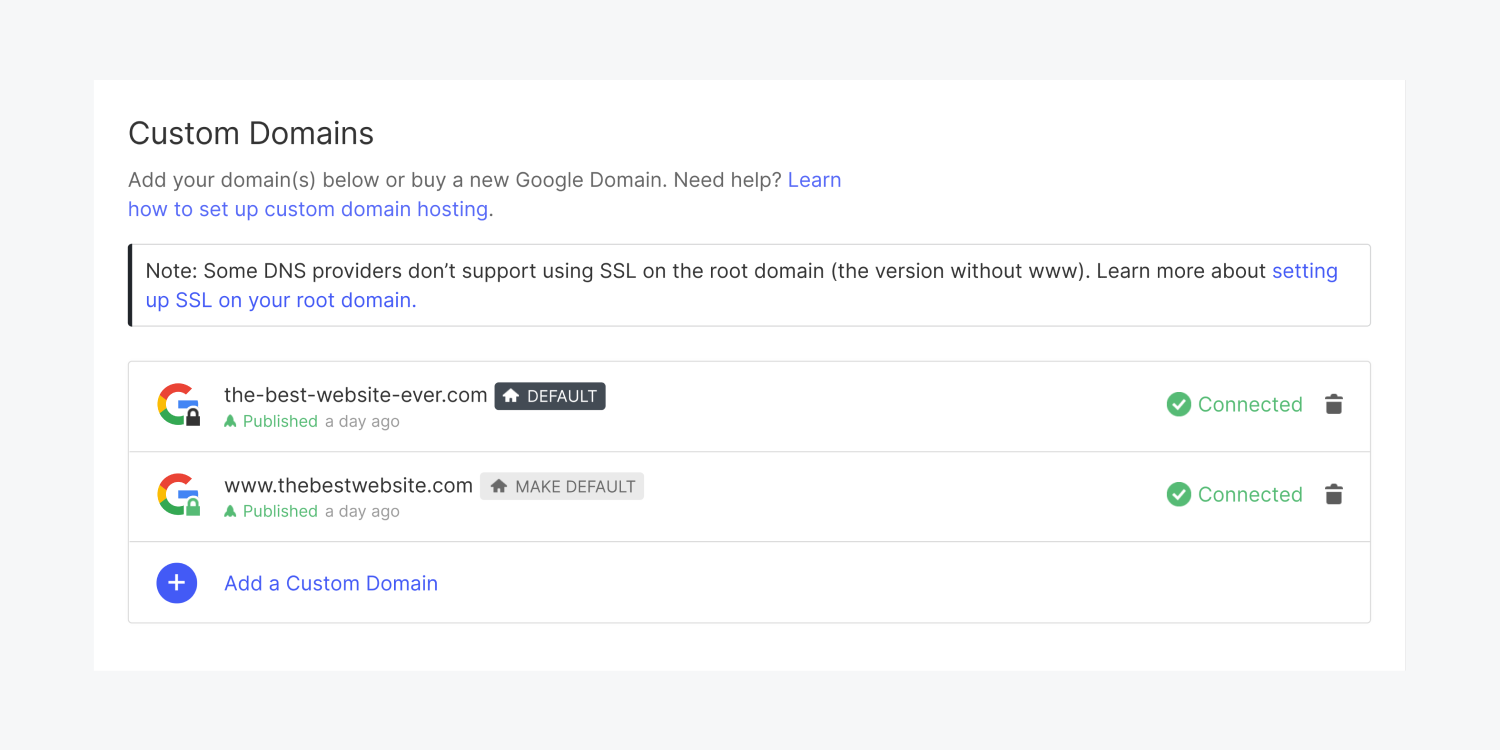Click the house icon in DEFAULT badge

[x=511, y=396]
